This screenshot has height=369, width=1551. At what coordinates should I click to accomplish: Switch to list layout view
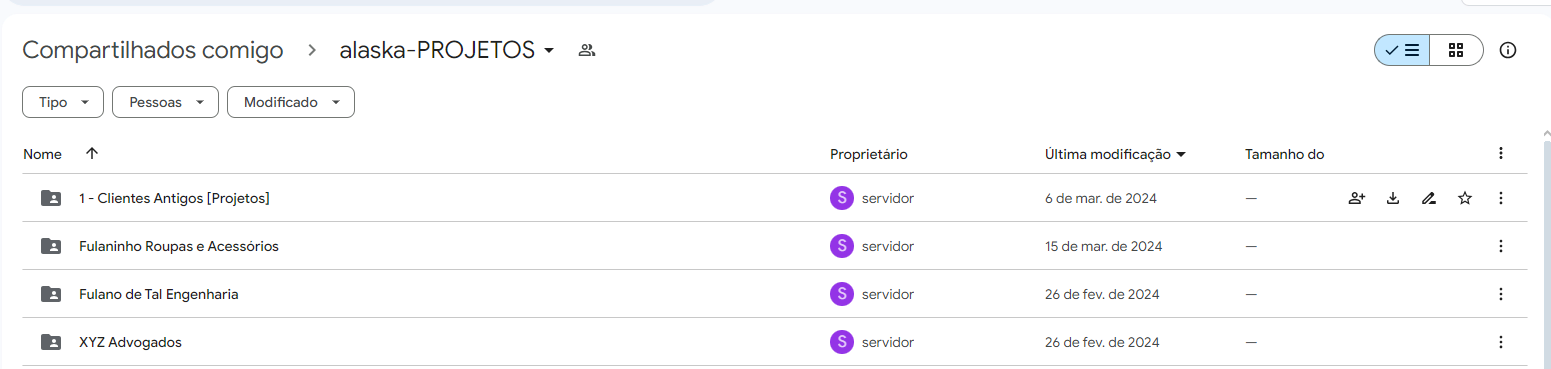point(1402,50)
